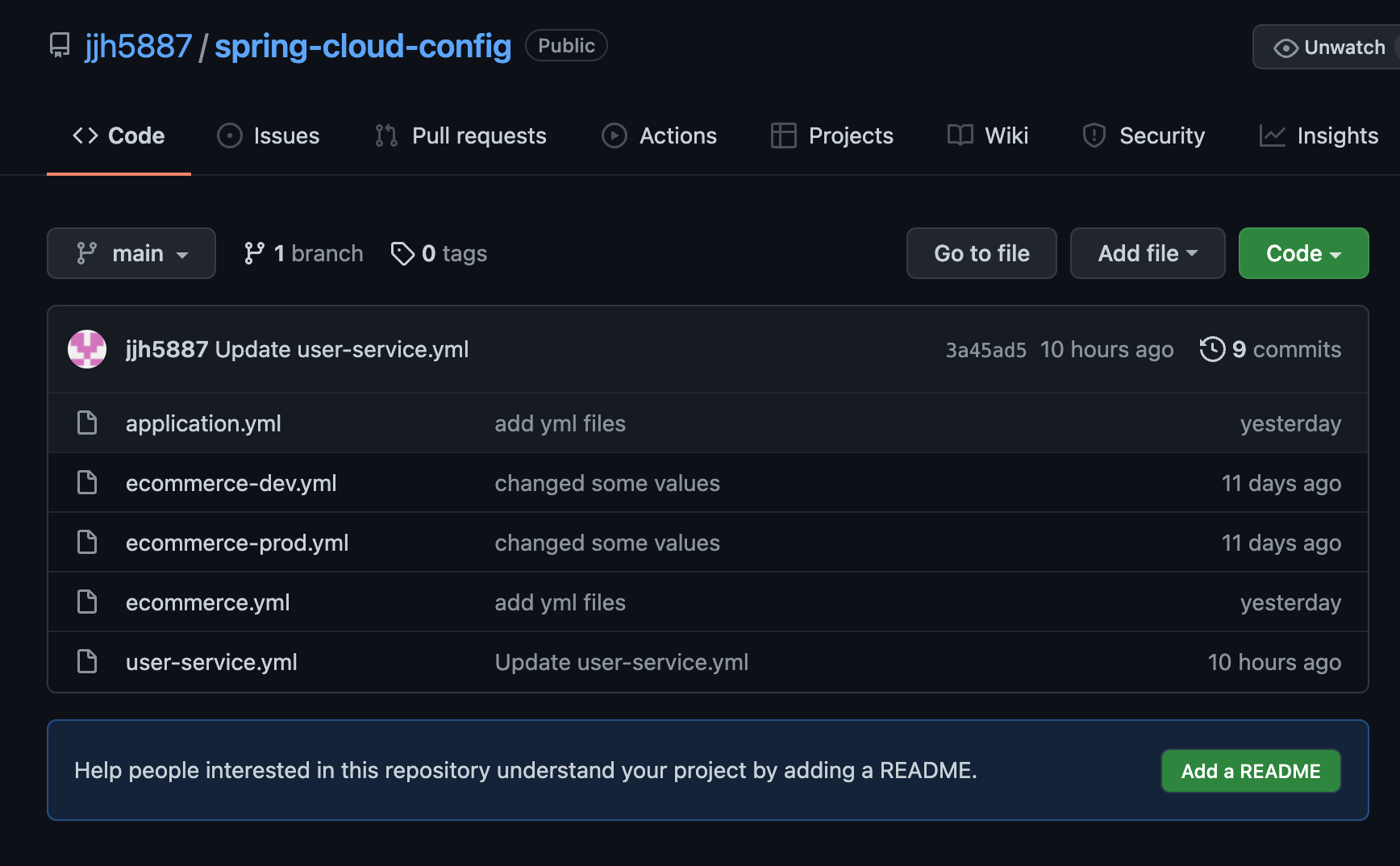Open the spring-cloud-config repository link
This screenshot has height=866, width=1400.
coord(363,46)
